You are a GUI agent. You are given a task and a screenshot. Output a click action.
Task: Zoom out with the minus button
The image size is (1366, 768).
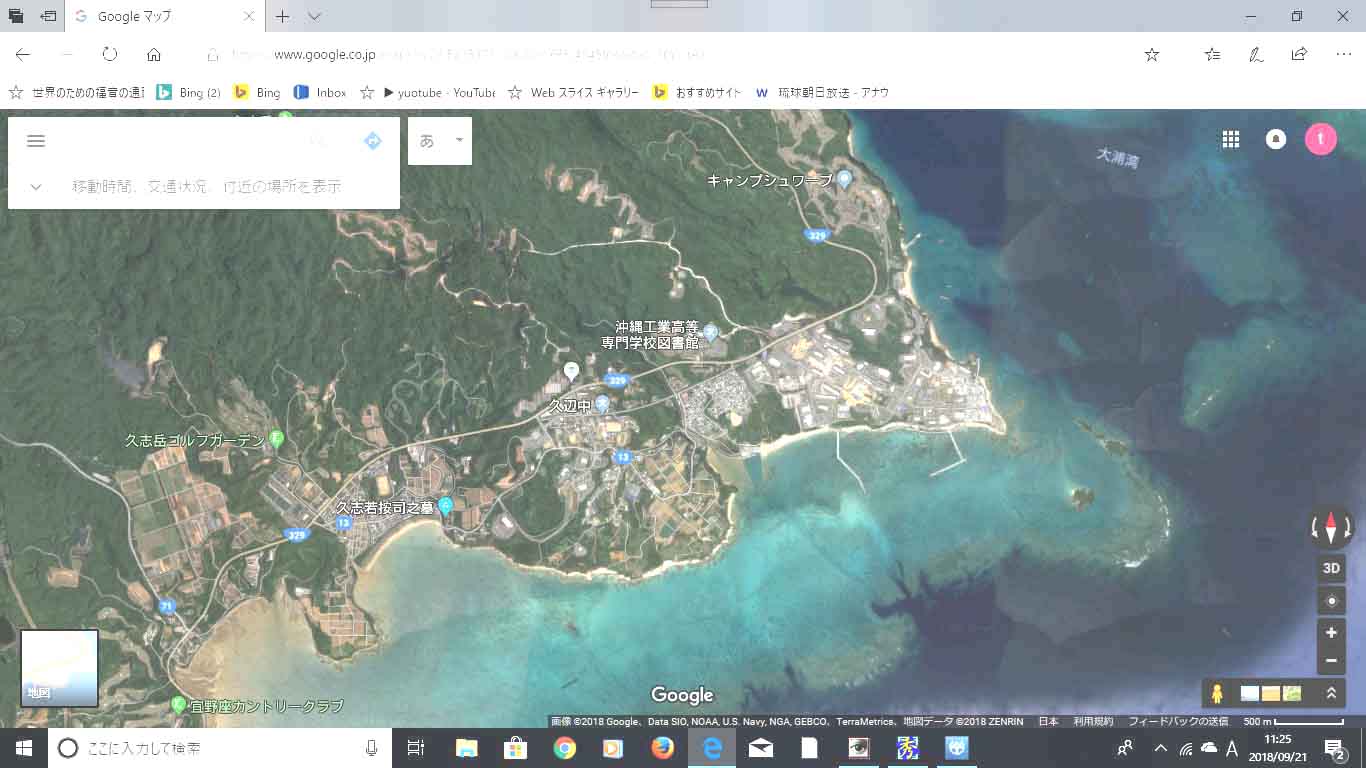(1331, 661)
